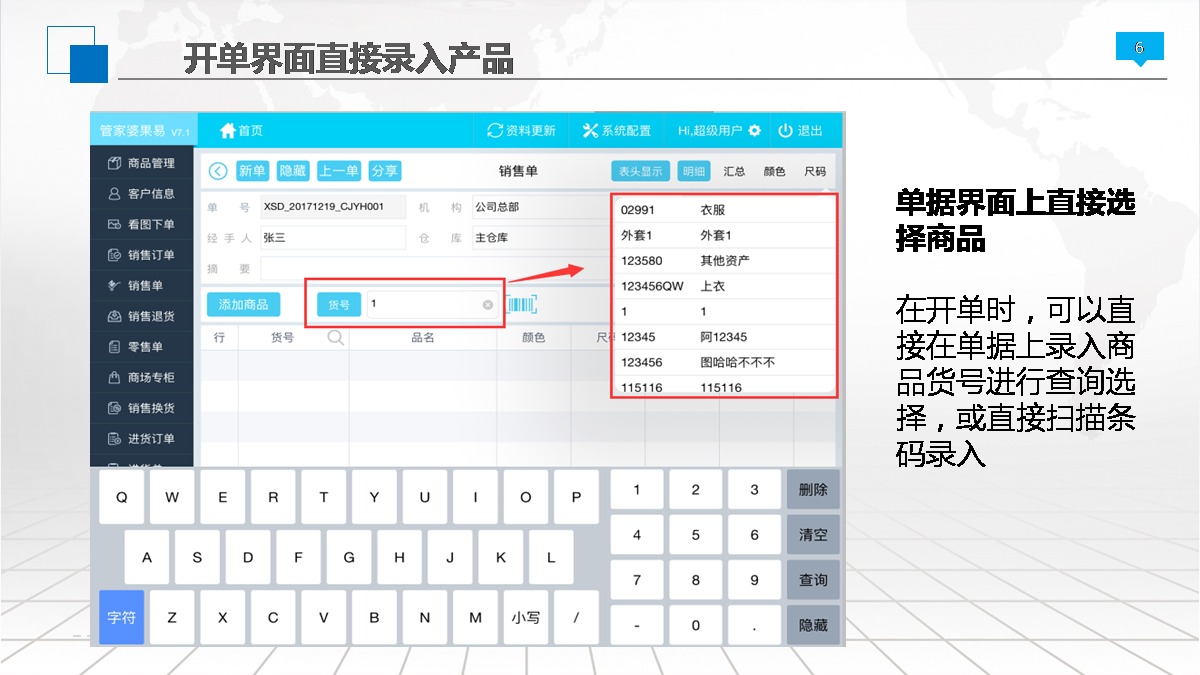Click the 添加商品 button

[243, 305]
